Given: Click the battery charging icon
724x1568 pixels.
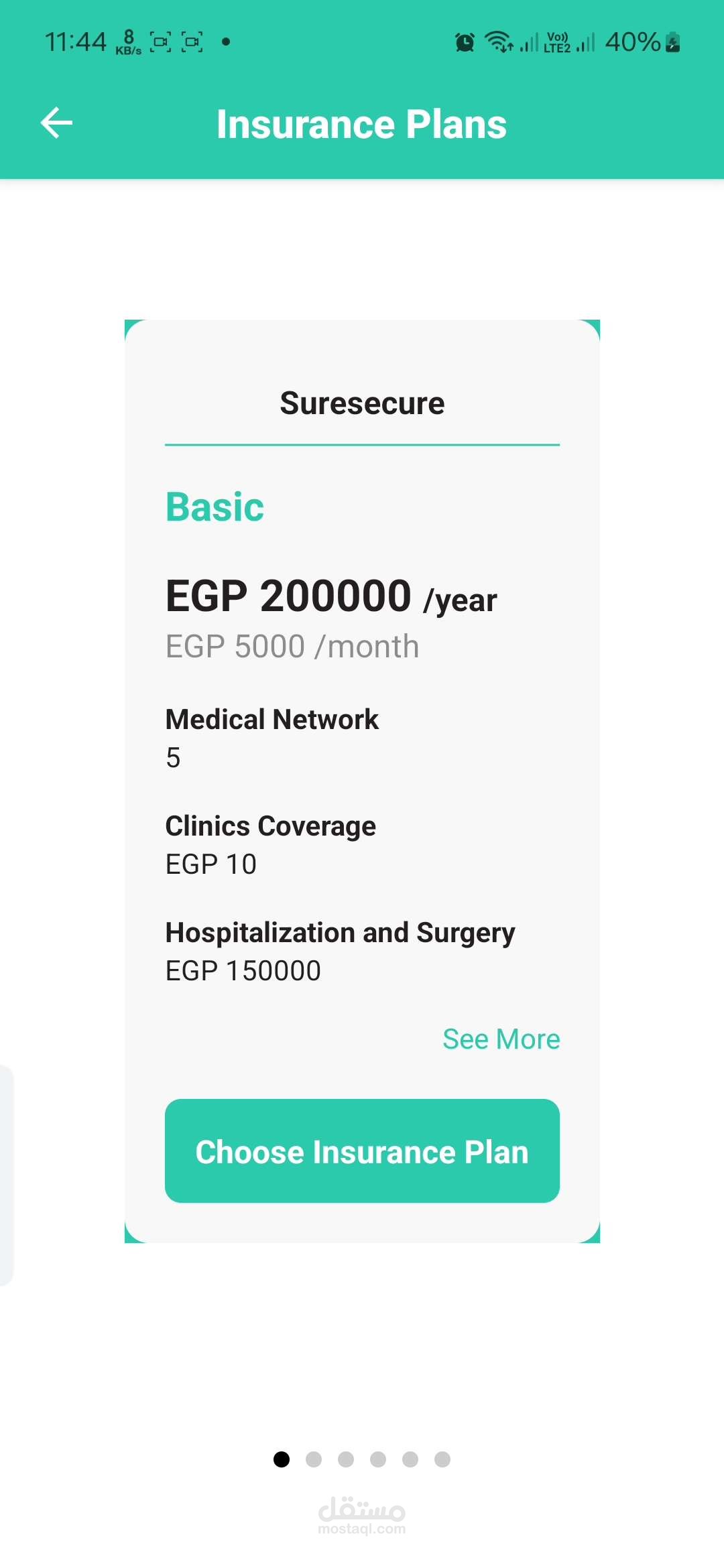Looking at the screenshot, I should 673,42.
